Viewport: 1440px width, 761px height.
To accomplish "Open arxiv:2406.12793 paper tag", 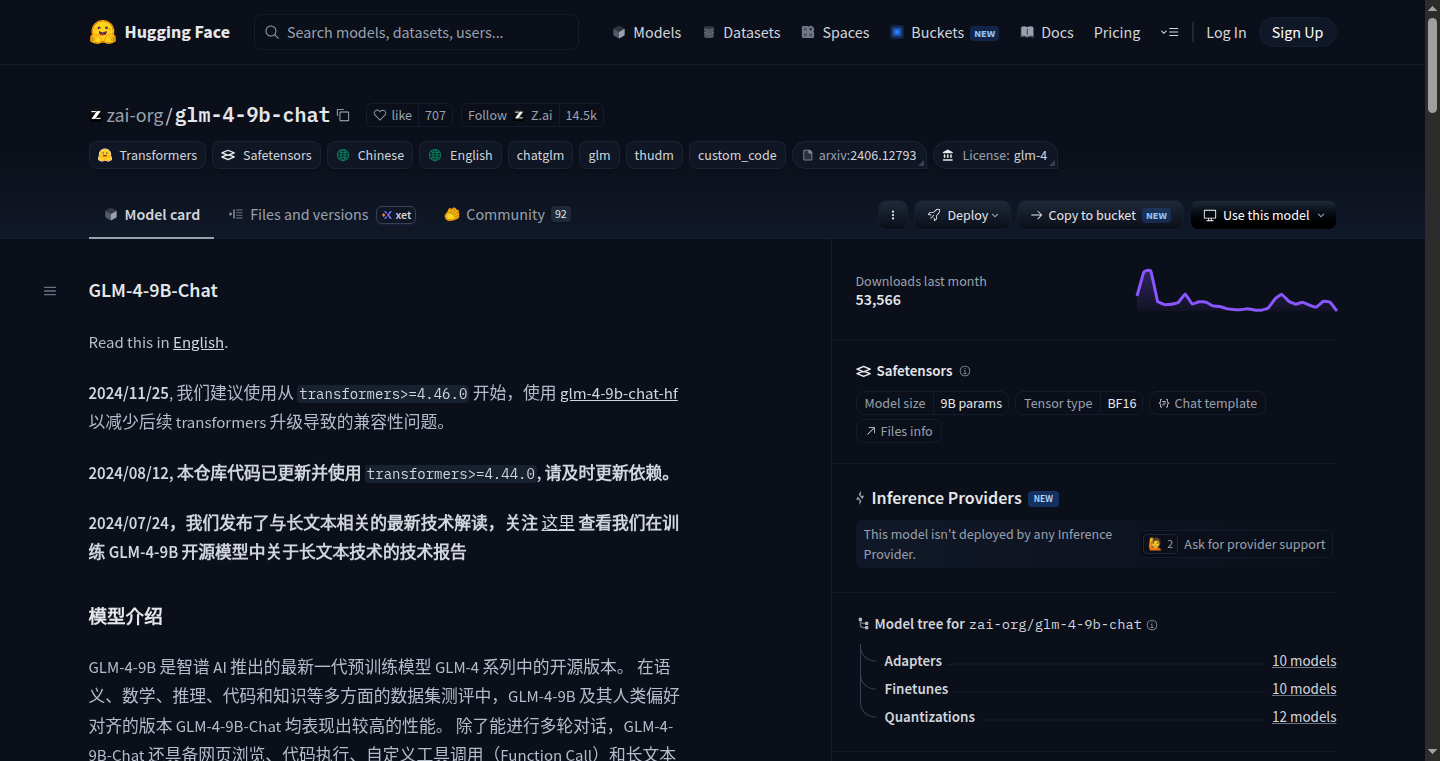I will pyautogui.click(x=859, y=155).
